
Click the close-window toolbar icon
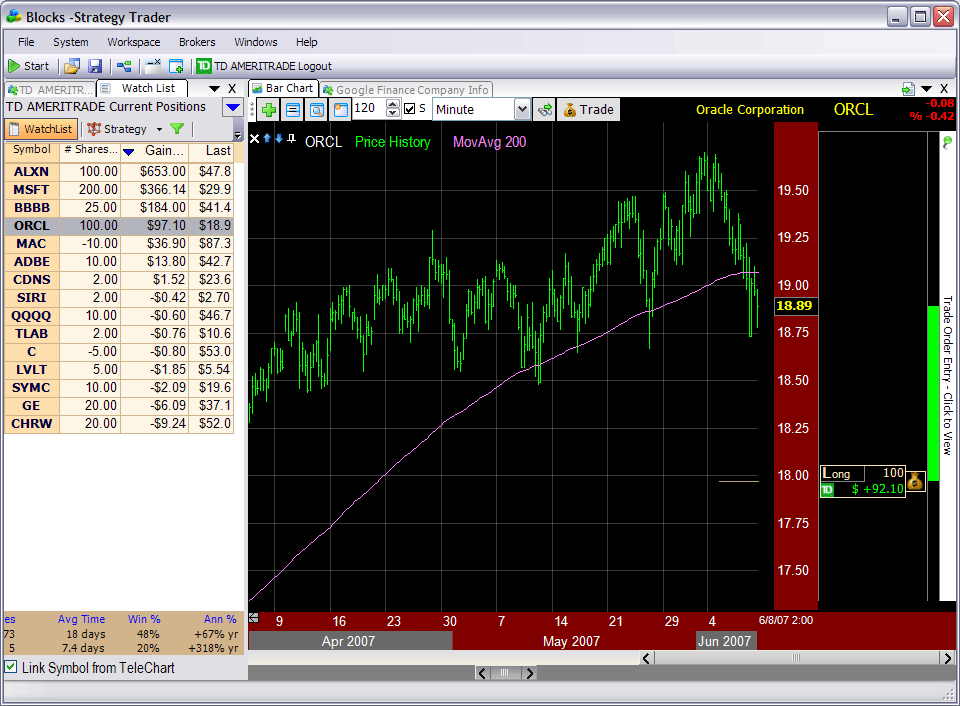(153, 66)
